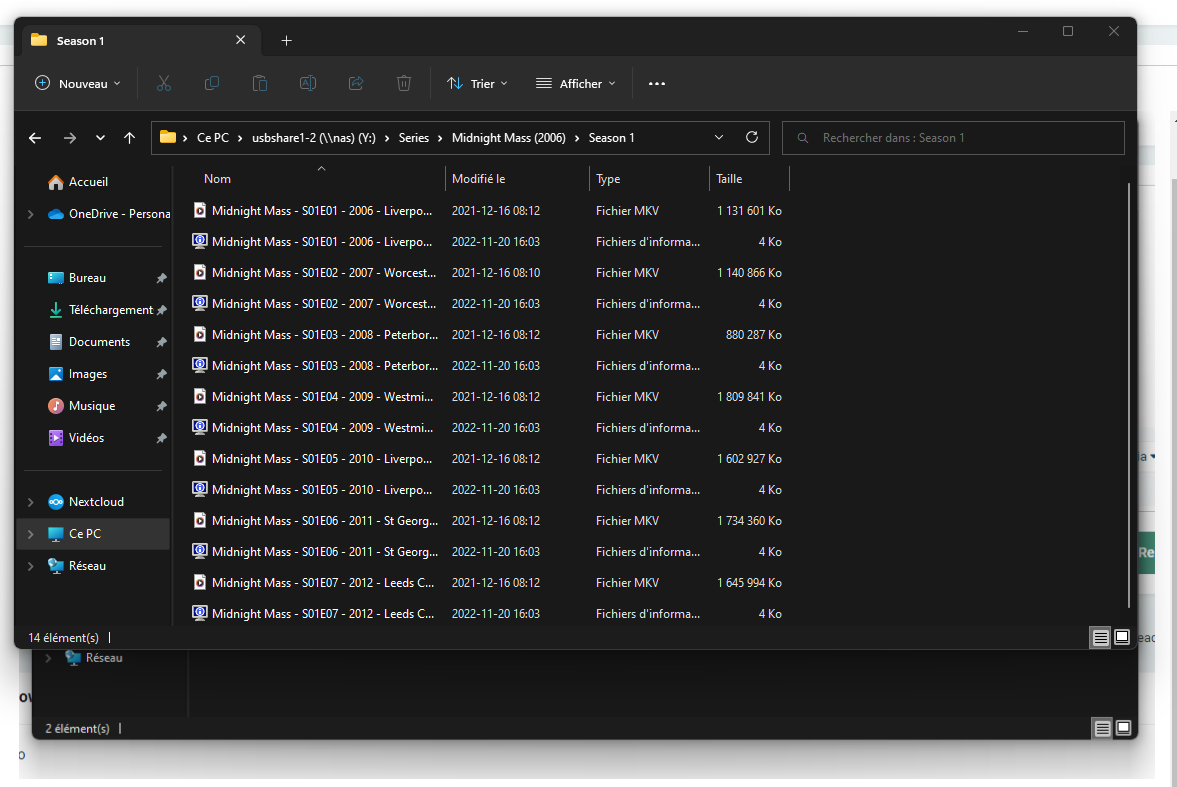Sort files by Taille column header
The height and width of the screenshot is (787, 1177).
click(729, 179)
